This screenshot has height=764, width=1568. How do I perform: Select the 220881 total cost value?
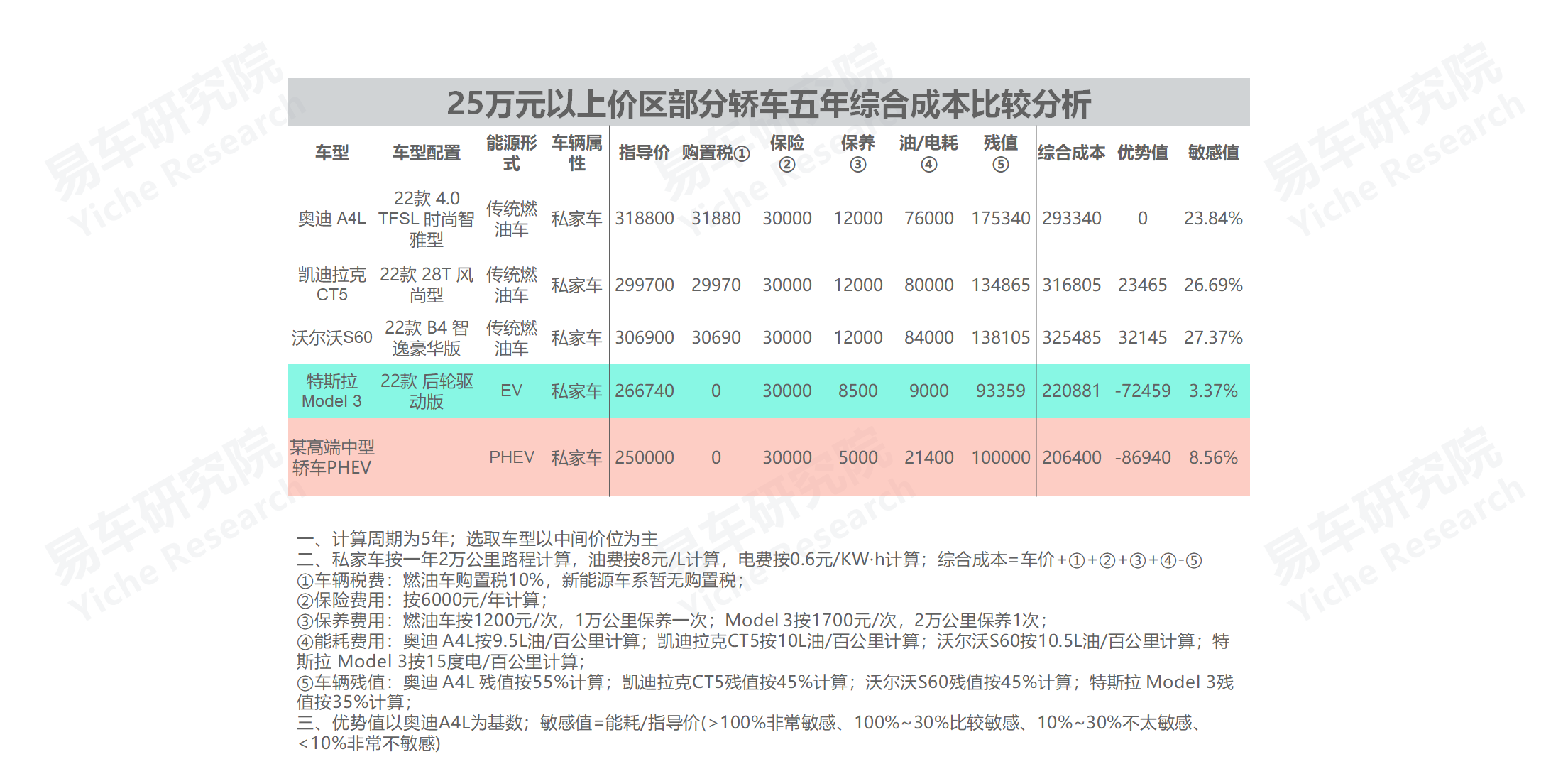1072,391
